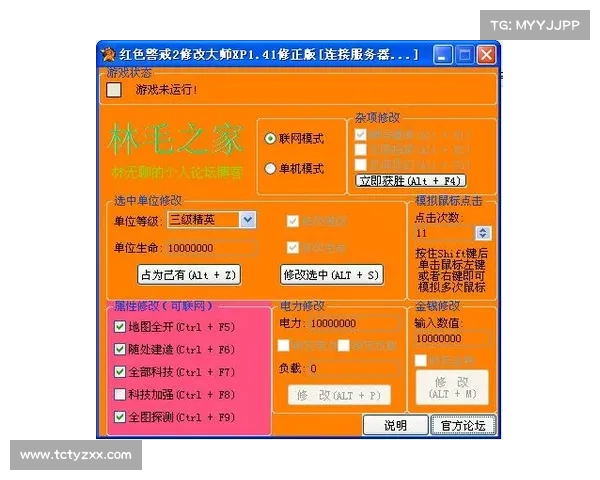Toggle the bottom checkbox in 杂项修改 group

(360, 165)
